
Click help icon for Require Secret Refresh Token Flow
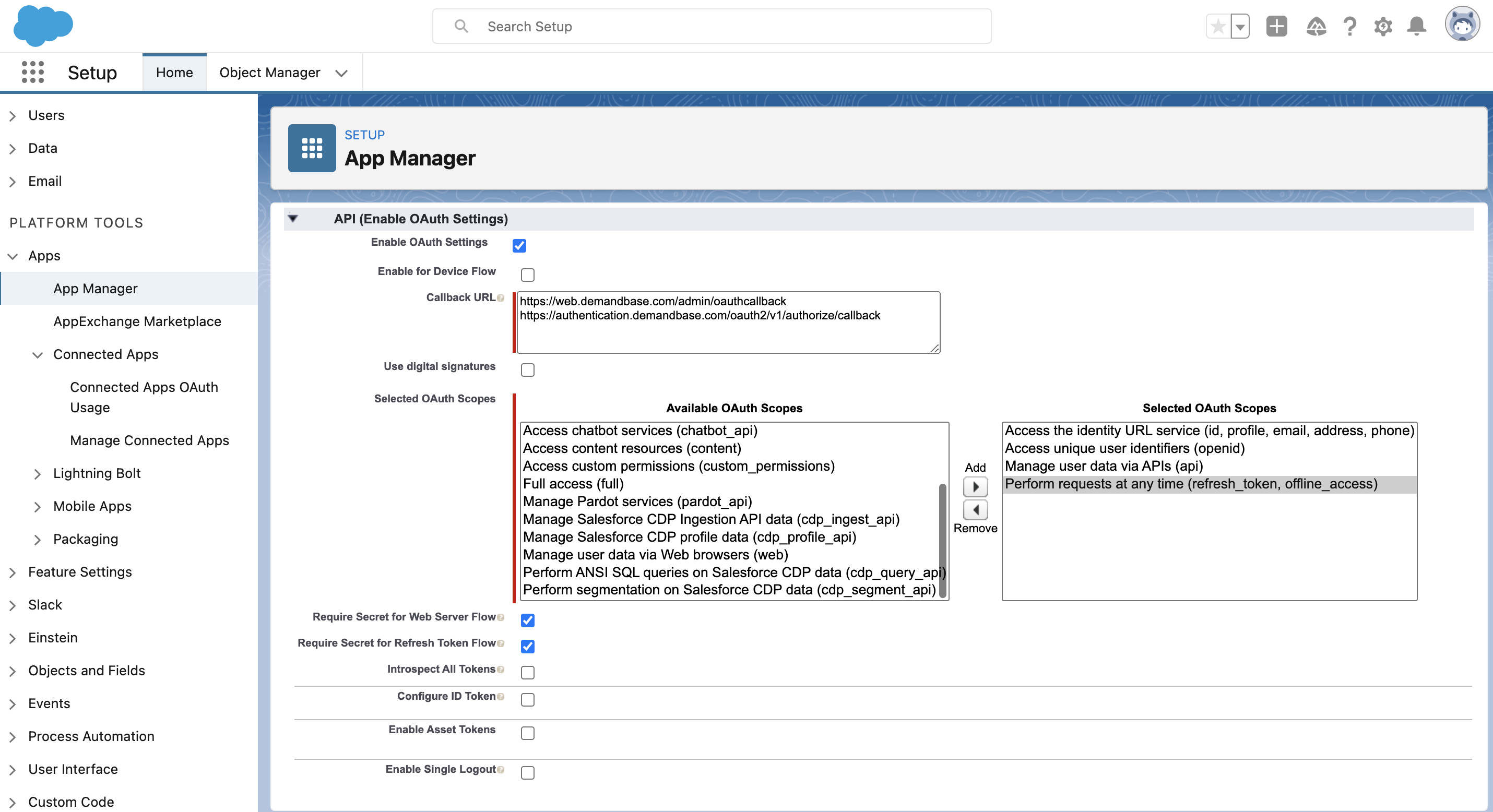[x=501, y=643]
